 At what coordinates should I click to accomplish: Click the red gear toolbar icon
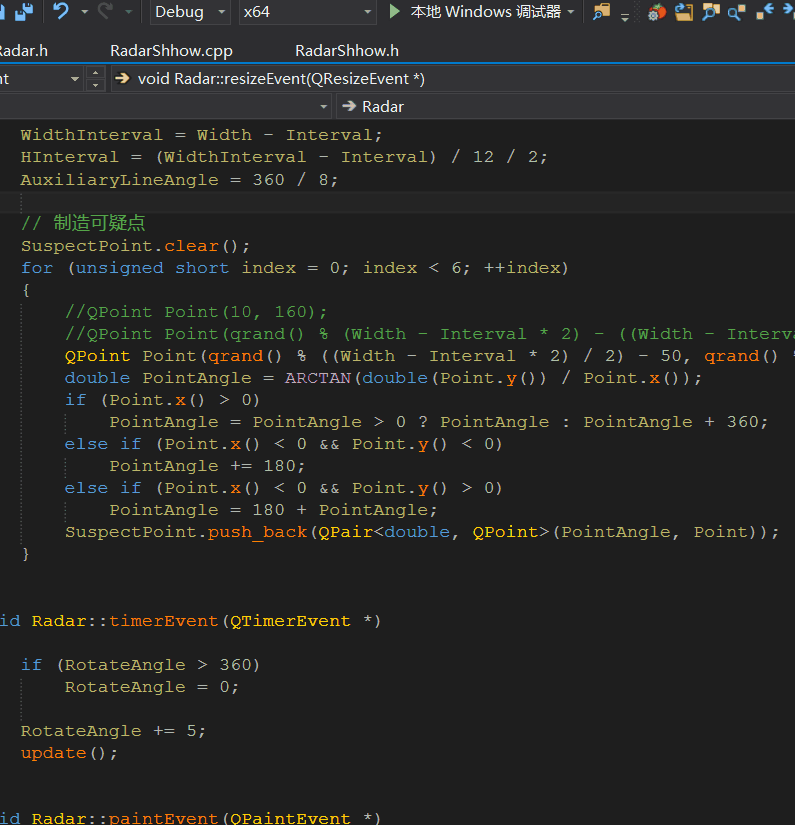point(656,12)
